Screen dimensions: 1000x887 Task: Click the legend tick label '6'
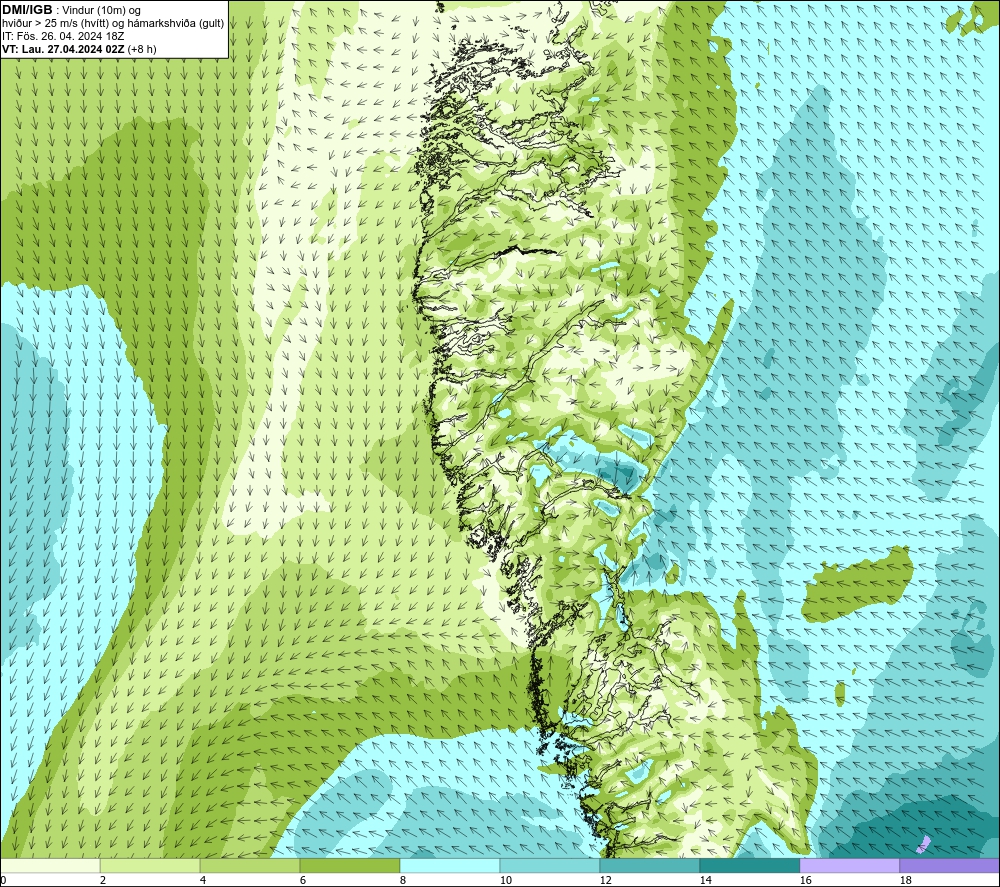pos(302,881)
